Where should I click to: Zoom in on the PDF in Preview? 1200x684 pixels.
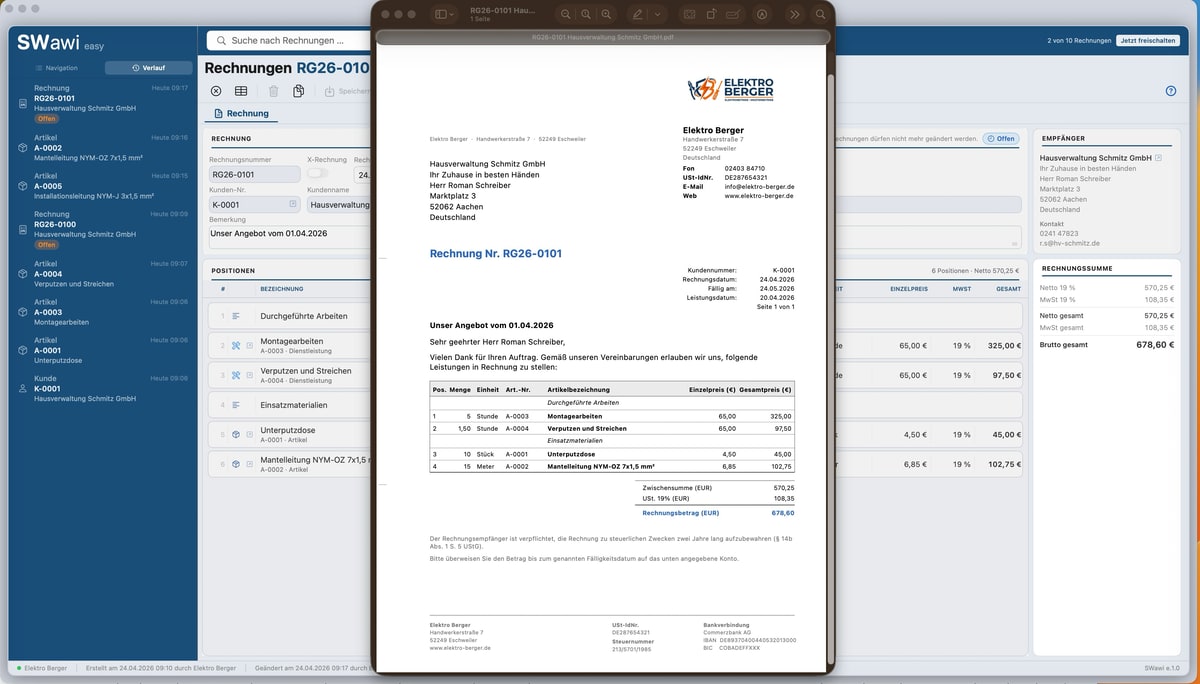(605, 15)
